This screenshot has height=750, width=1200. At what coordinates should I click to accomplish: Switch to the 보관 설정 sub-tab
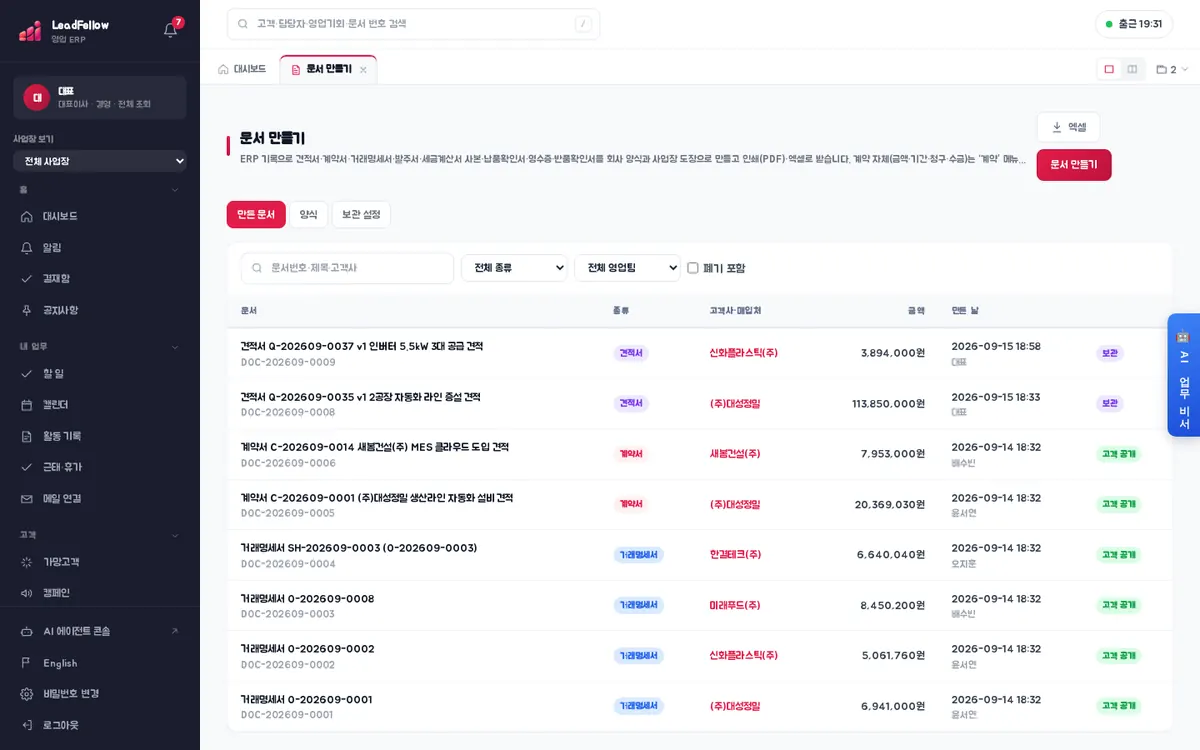tap(361, 214)
